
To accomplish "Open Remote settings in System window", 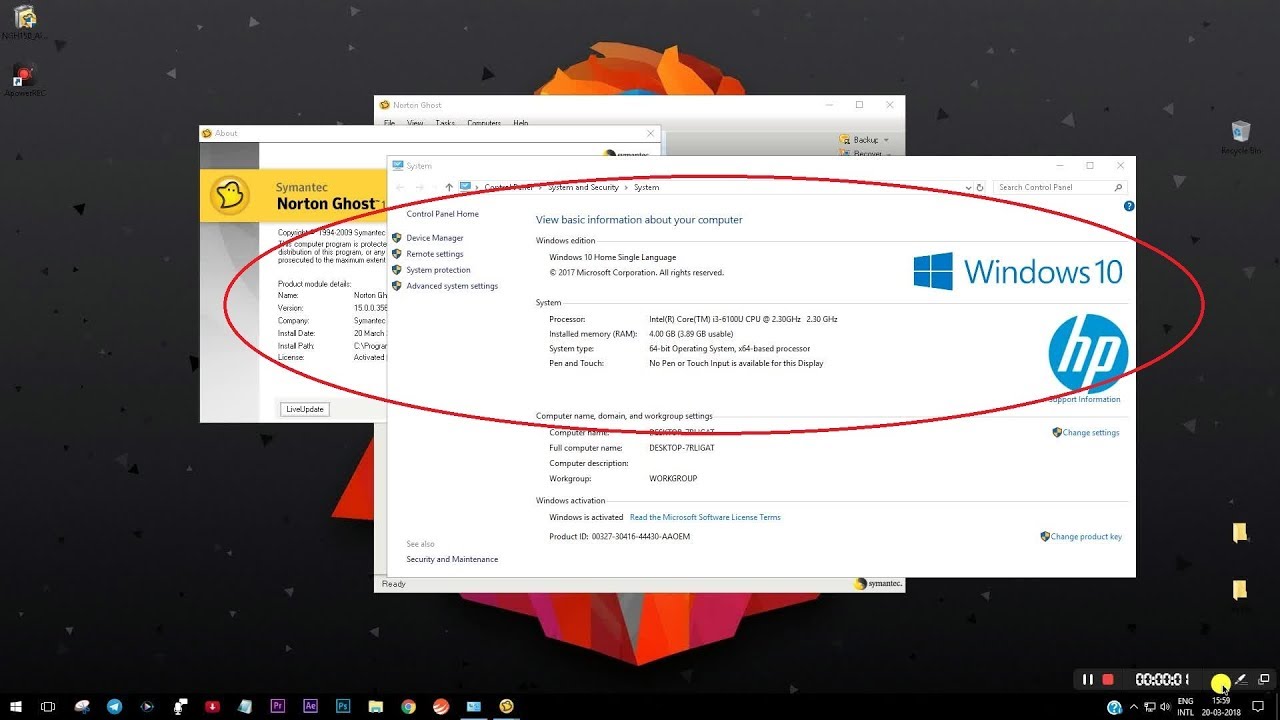I will pyautogui.click(x=435, y=253).
